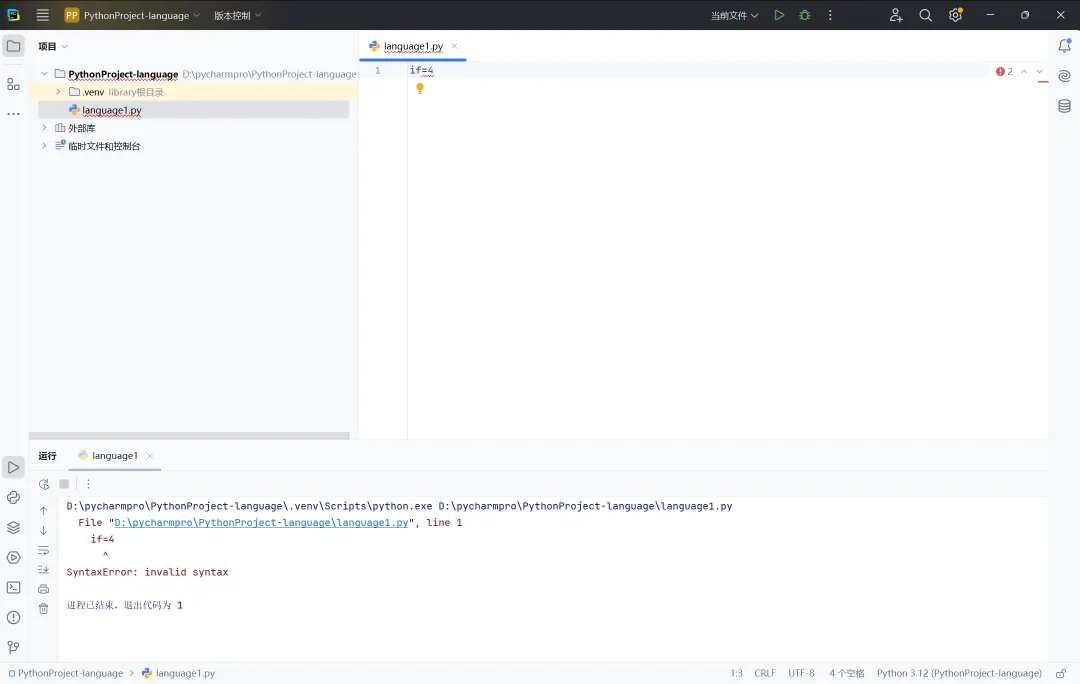
Task: Run the current file with green play
Action: pyautogui.click(x=779, y=15)
